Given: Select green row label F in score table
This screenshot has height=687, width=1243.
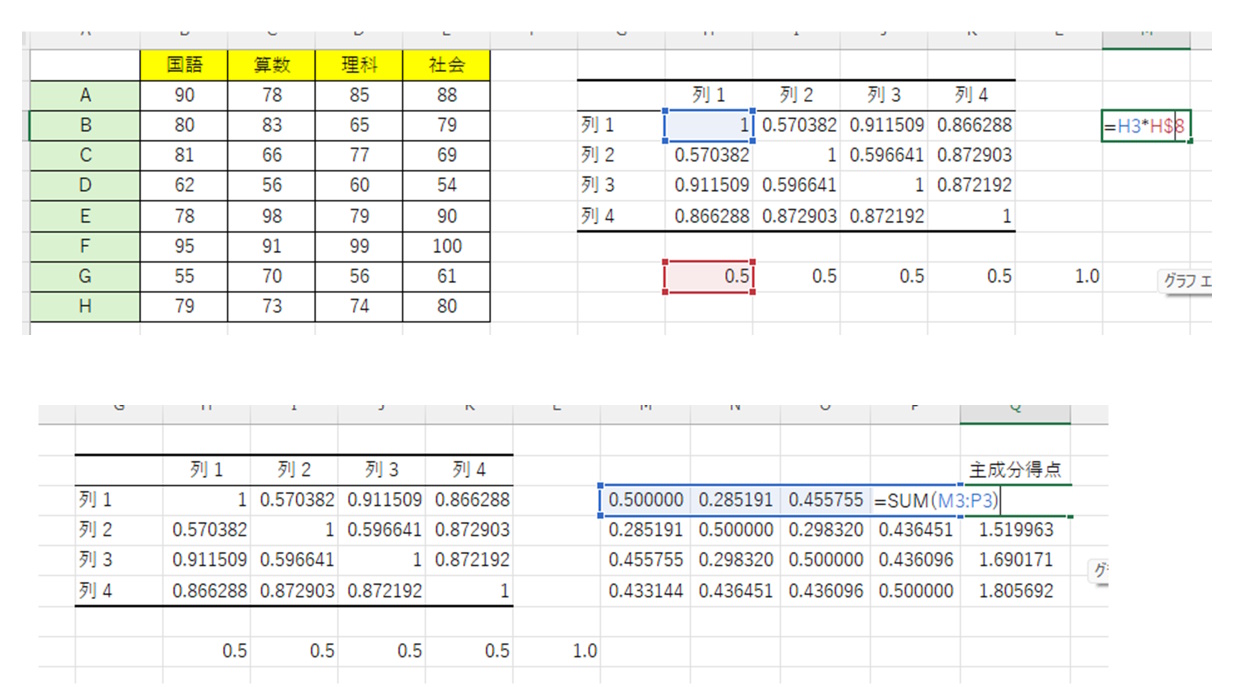Looking at the screenshot, I should point(85,246).
